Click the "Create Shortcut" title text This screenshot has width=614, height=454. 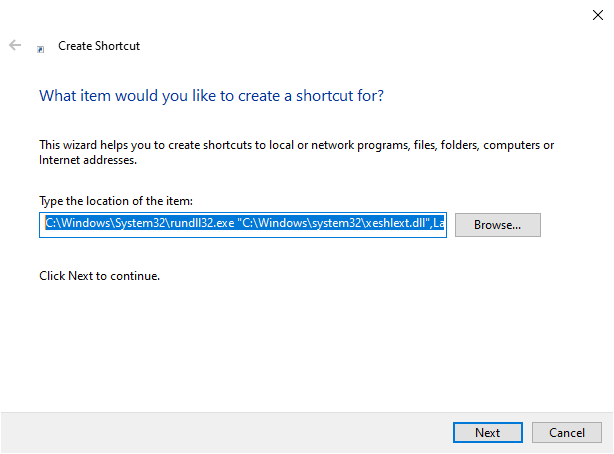coord(99,46)
